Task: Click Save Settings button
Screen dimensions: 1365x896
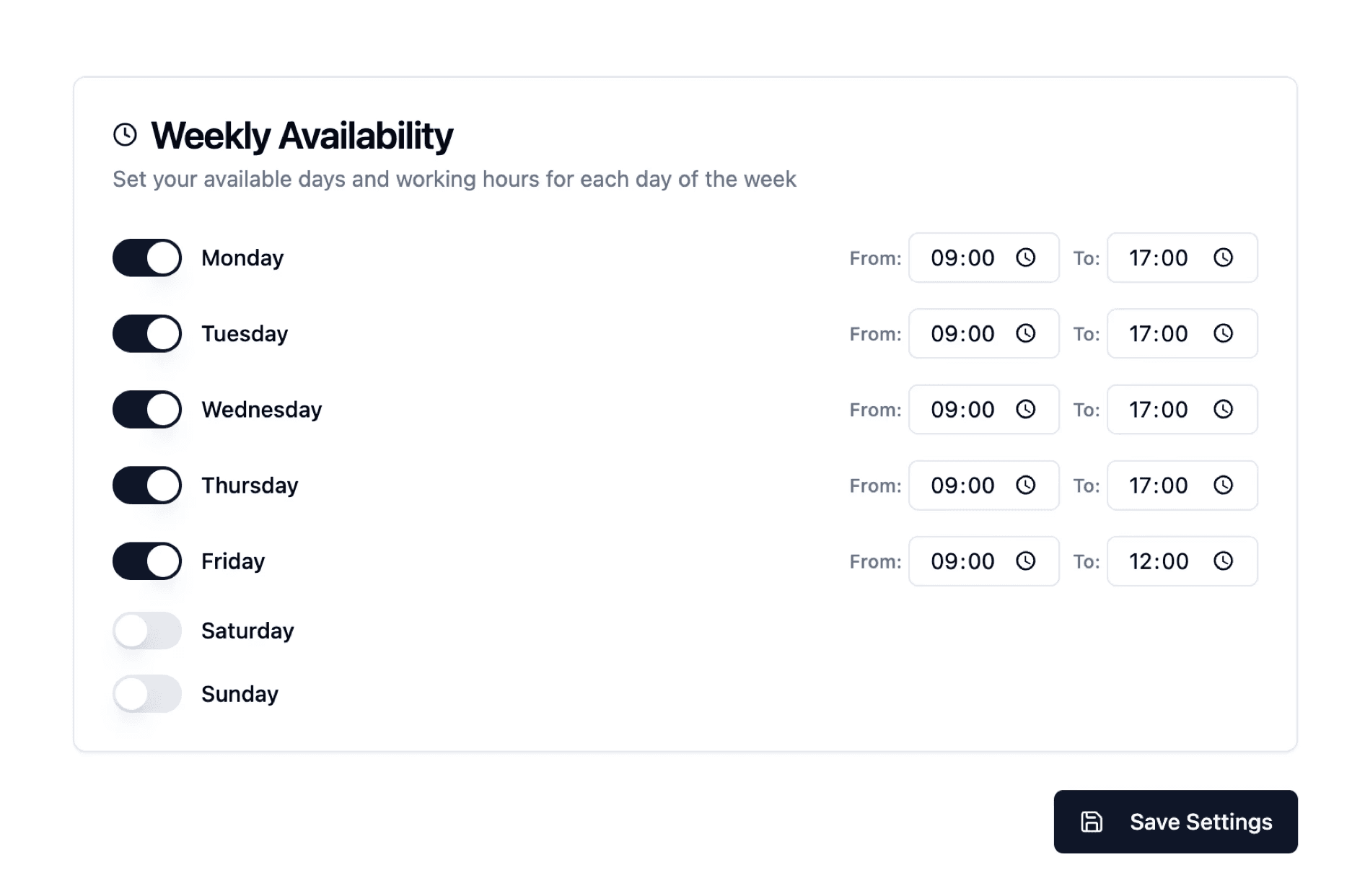Action: click(x=1175, y=822)
